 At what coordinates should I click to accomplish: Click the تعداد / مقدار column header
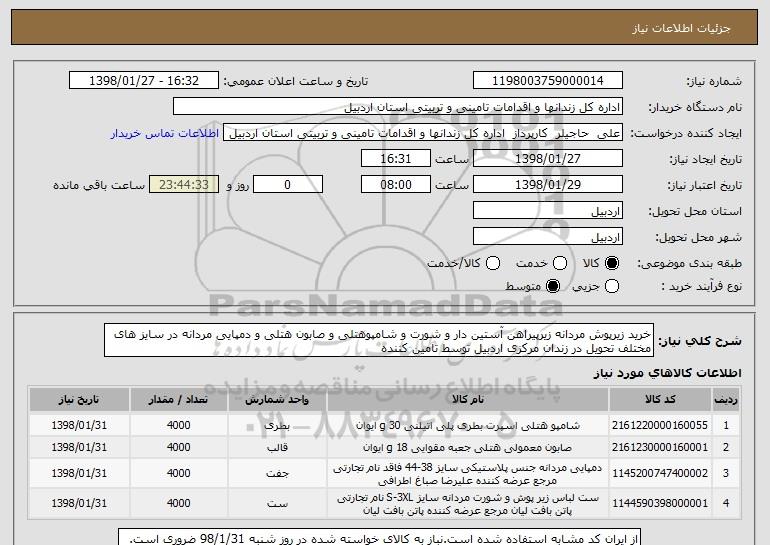click(179, 400)
